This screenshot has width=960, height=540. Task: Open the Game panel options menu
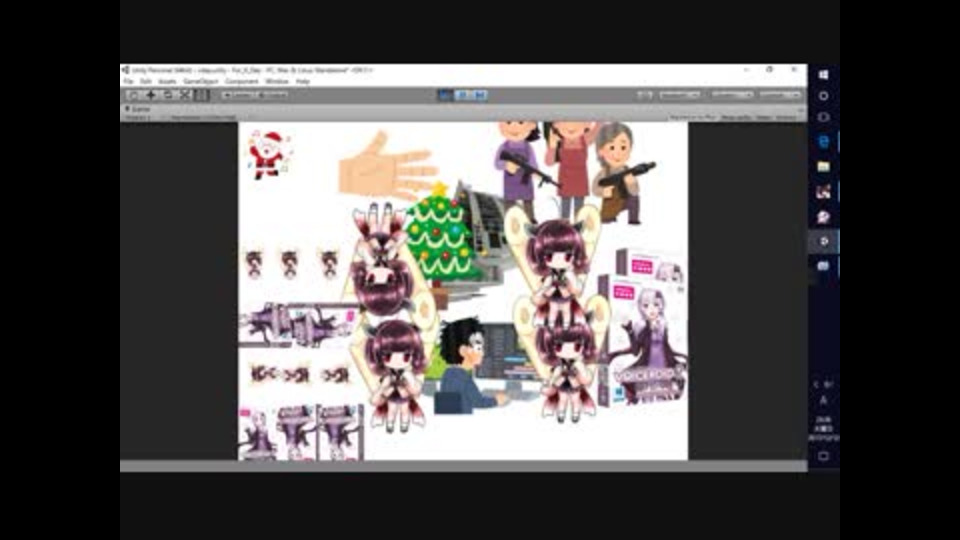click(801, 109)
